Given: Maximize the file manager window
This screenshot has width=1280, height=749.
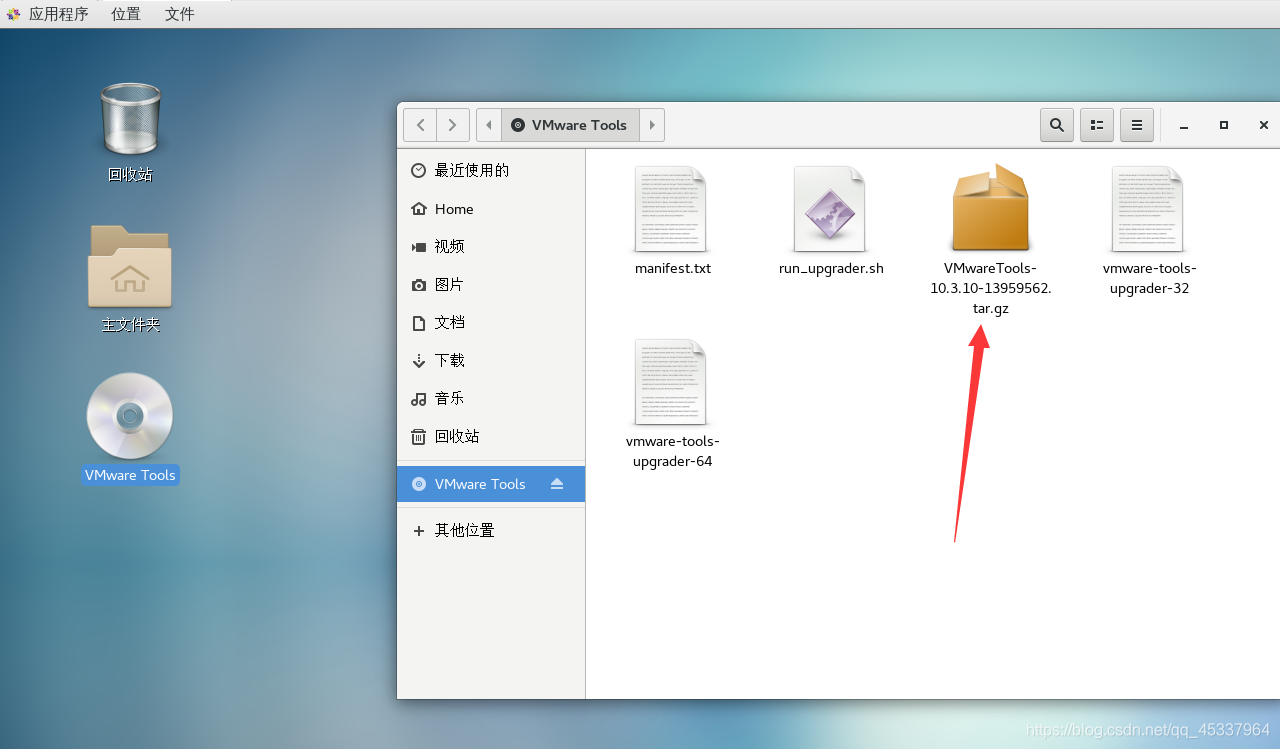Looking at the screenshot, I should coord(1224,125).
